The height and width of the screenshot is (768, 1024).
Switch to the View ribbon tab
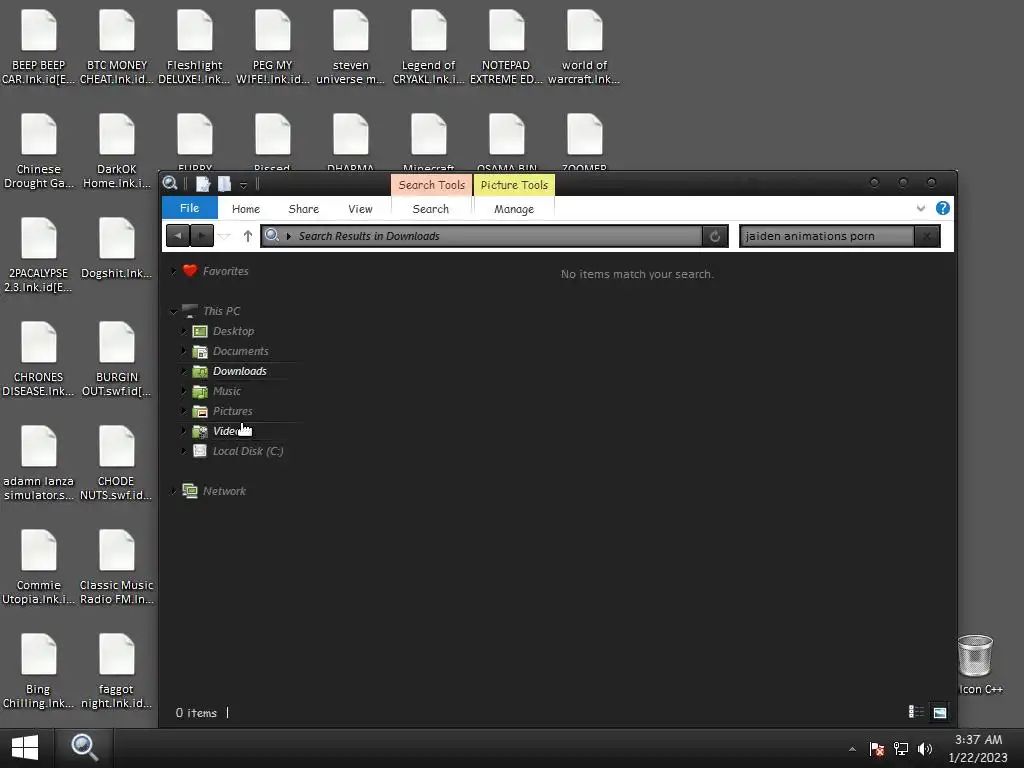360,209
